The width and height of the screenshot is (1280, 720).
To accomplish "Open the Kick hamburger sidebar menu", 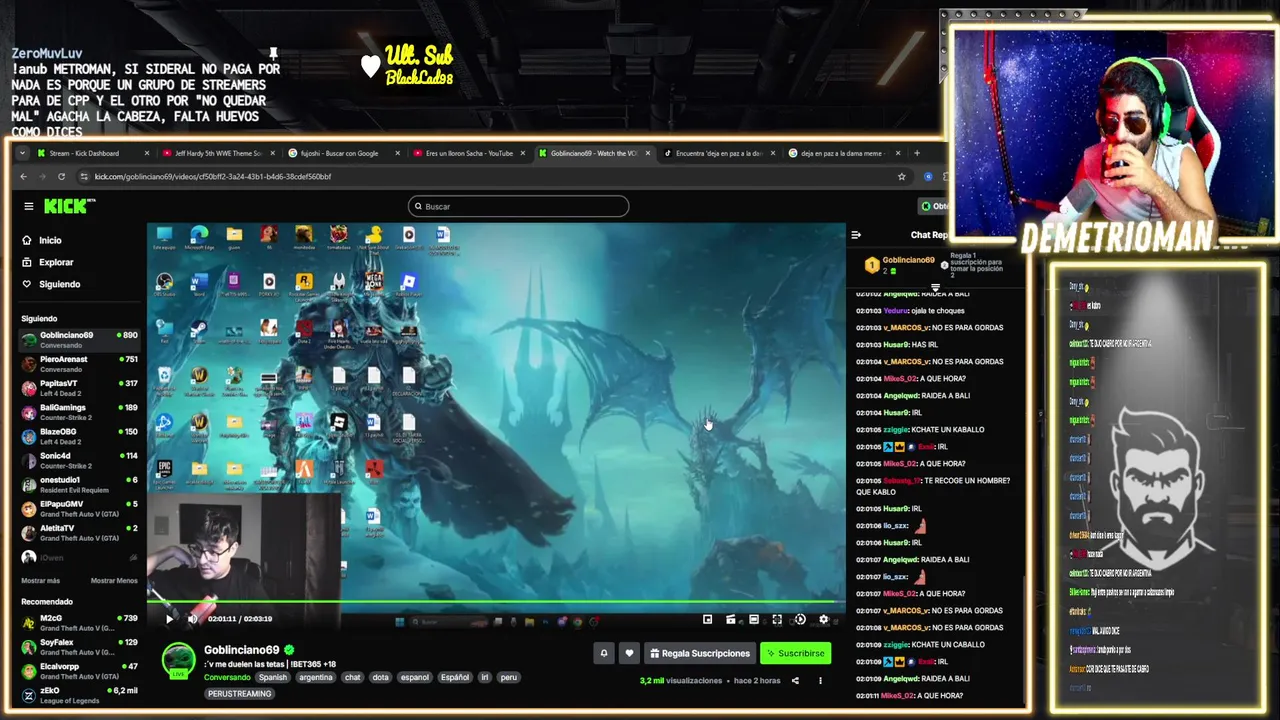I will (x=29, y=206).
